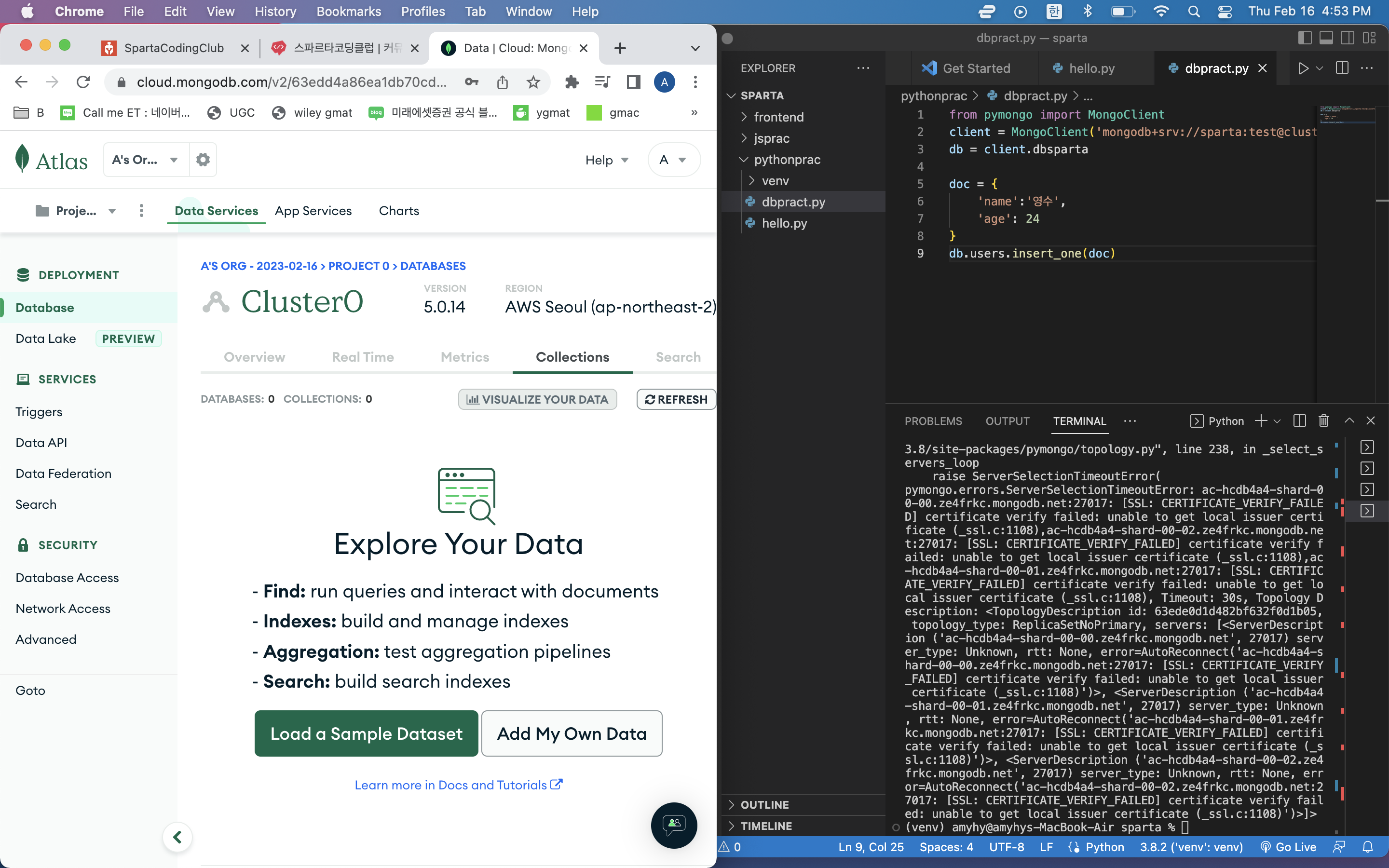1389x868 pixels.
Task: Open Atlas organization settings gear
Action: tap(203, 160)
